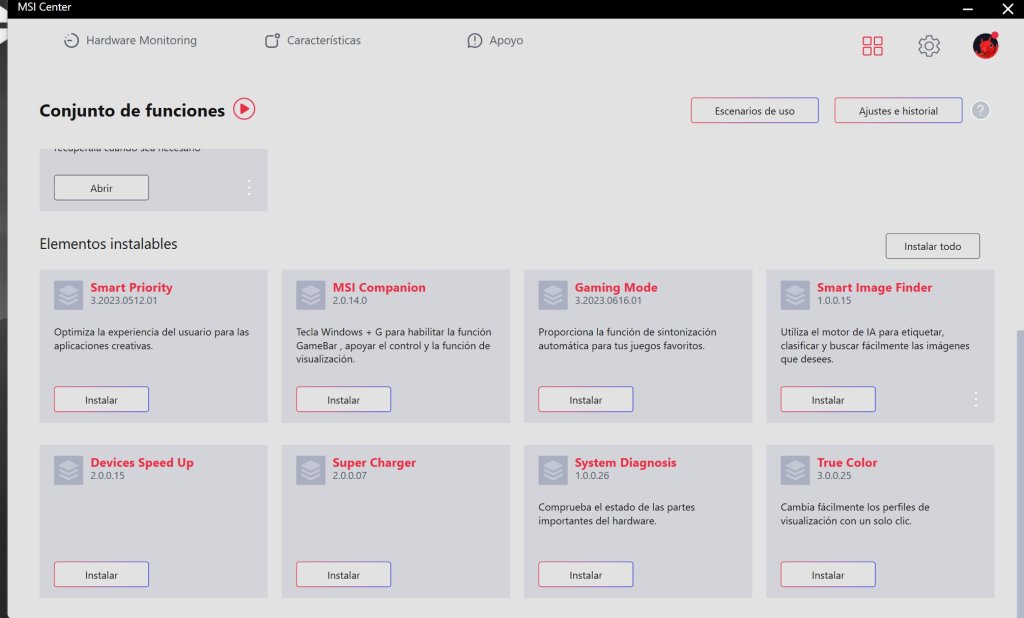
Task: Click the Super Charger layers icon
Action: (311, 470)
